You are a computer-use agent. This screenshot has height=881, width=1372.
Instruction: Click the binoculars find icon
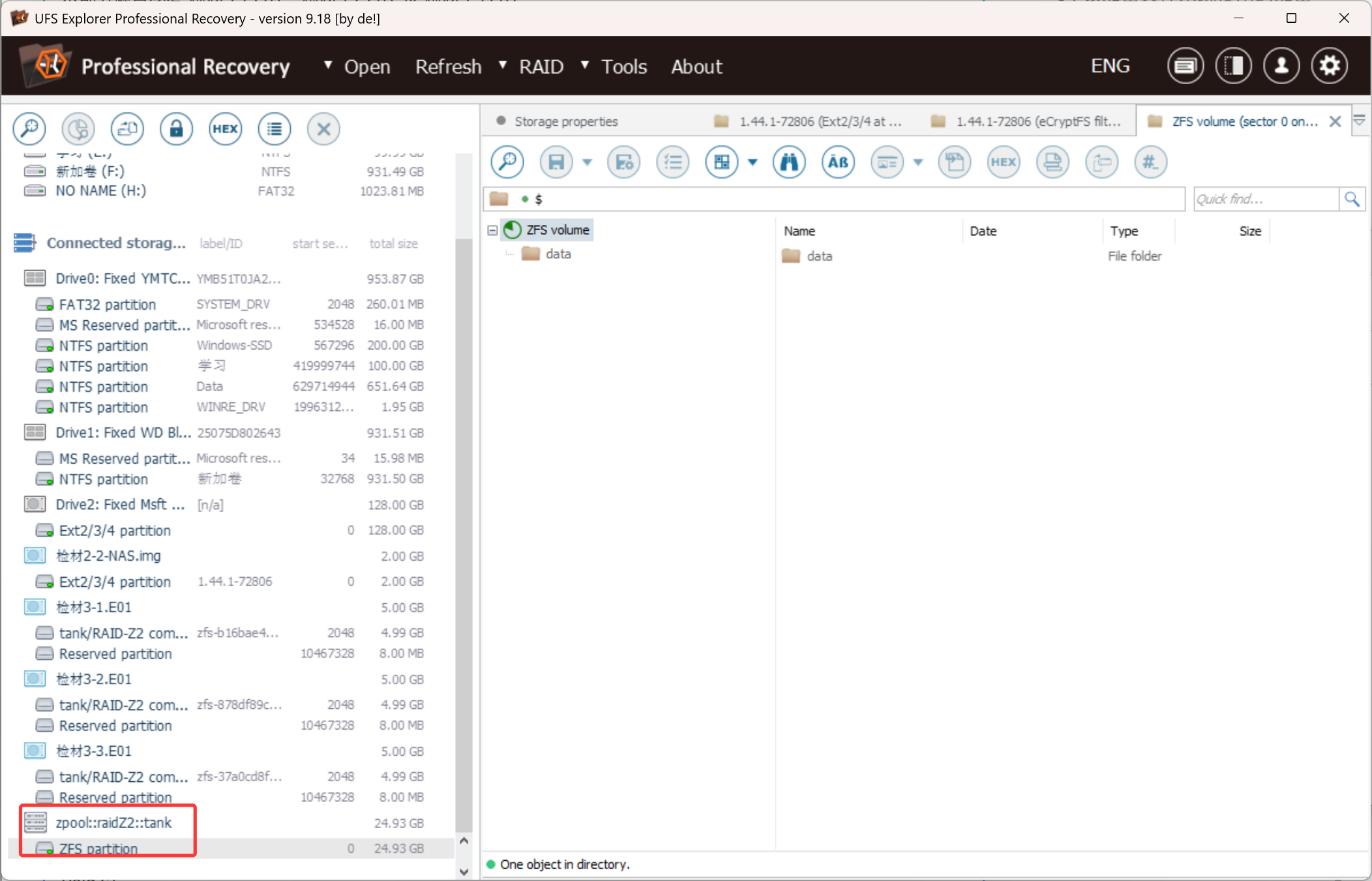tap(789, 162)
